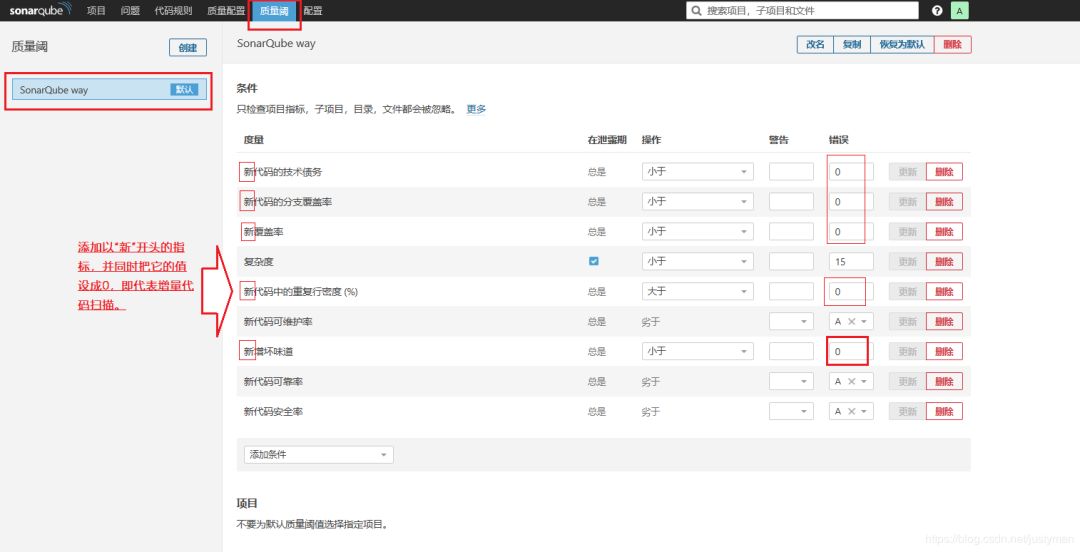The image size is (1080, 552).
Task: Click the top 删除 quality gate button
Action: pos(953,44)
